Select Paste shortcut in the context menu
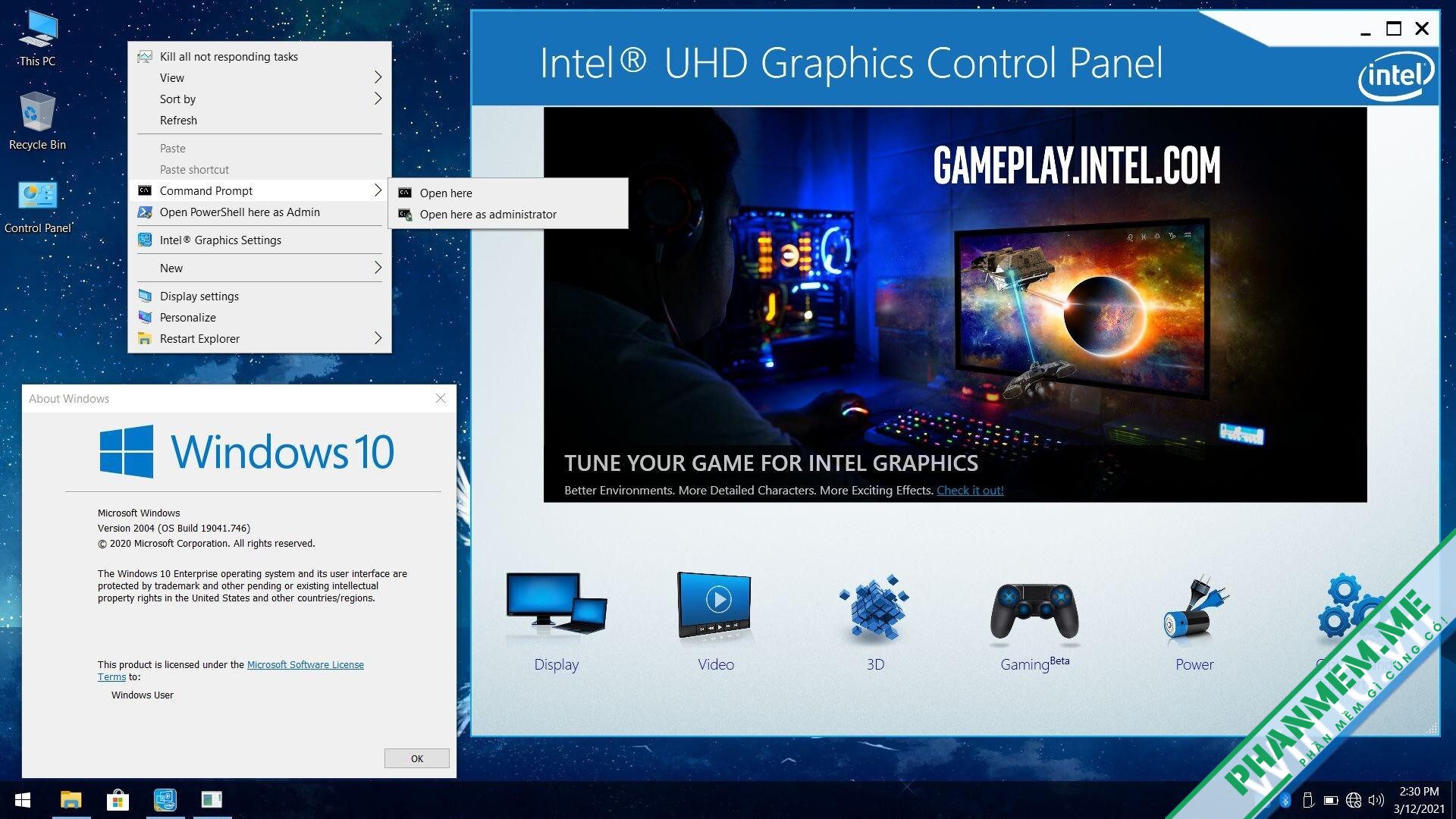This screenshot has width=1456, height=819. [x=259, y=170]
